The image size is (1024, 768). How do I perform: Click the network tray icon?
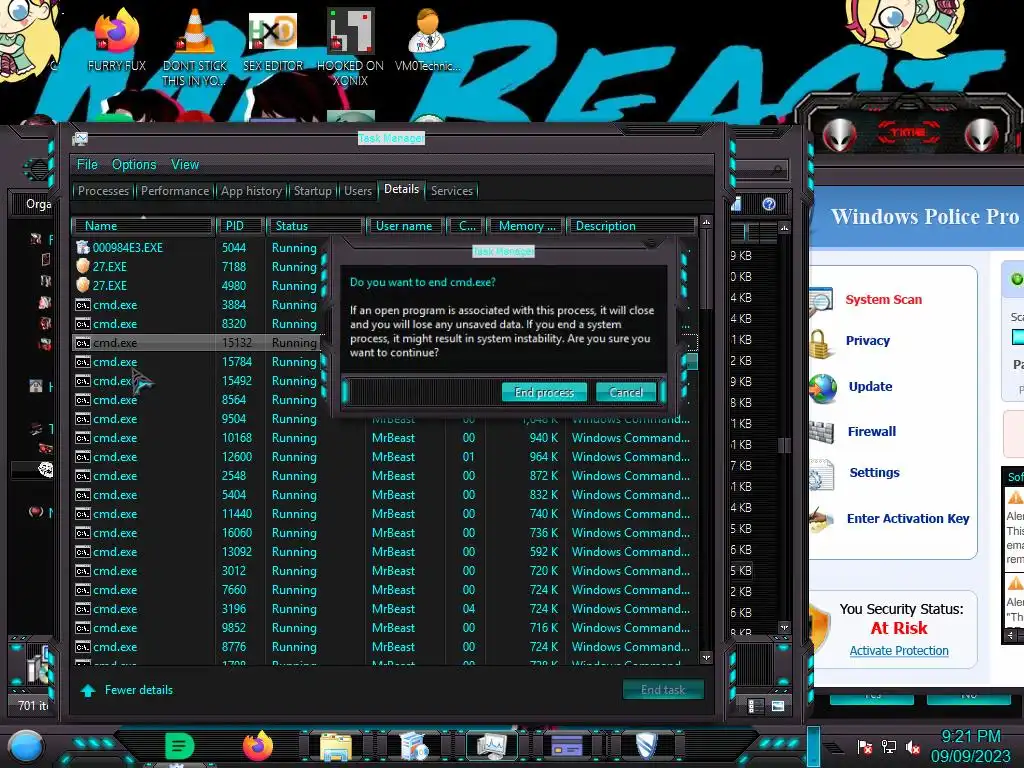(x=888, y=747)
